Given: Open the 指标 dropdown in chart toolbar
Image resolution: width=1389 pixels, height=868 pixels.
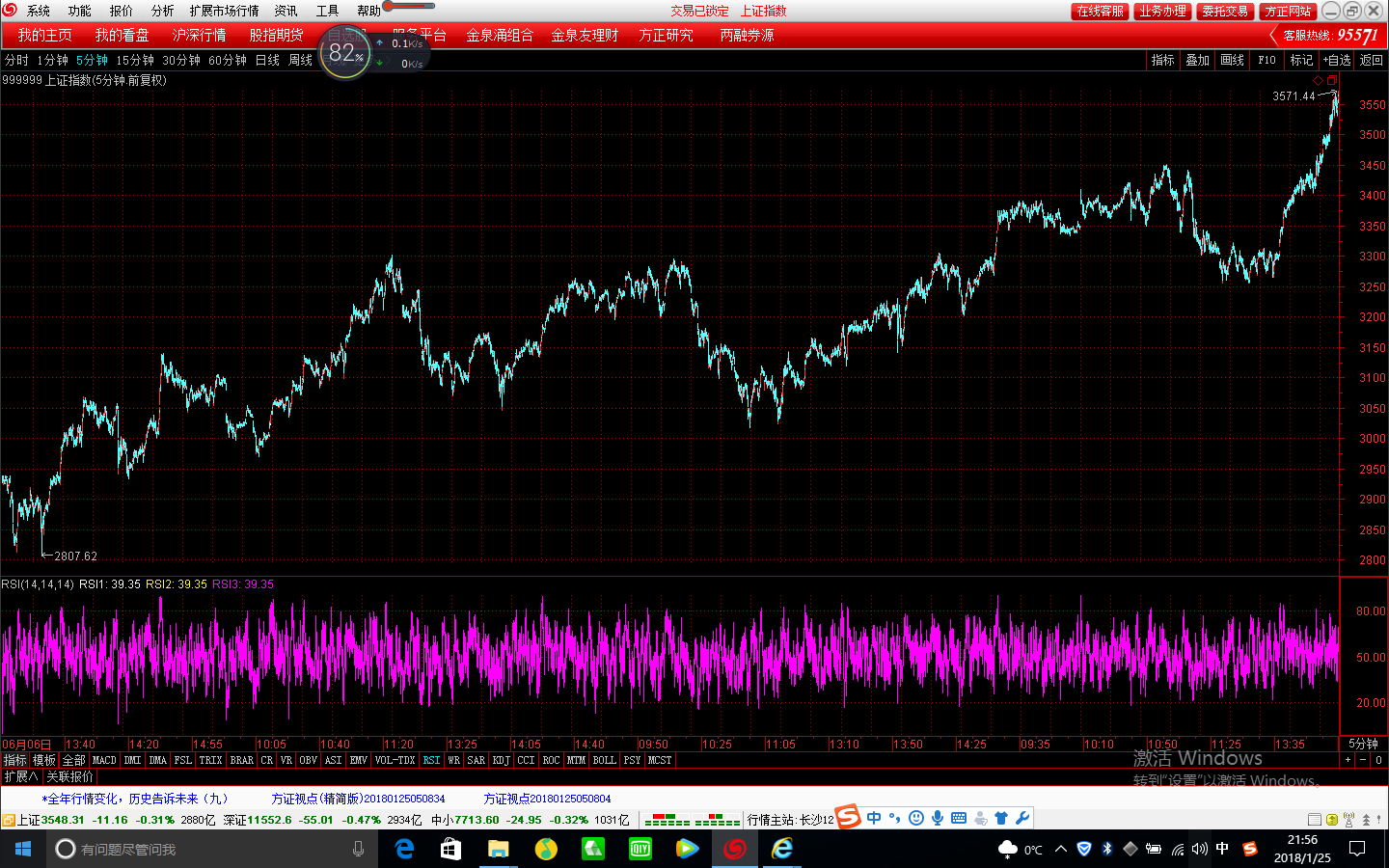Looking at the screenshot, I should (x=1162, y=60).
